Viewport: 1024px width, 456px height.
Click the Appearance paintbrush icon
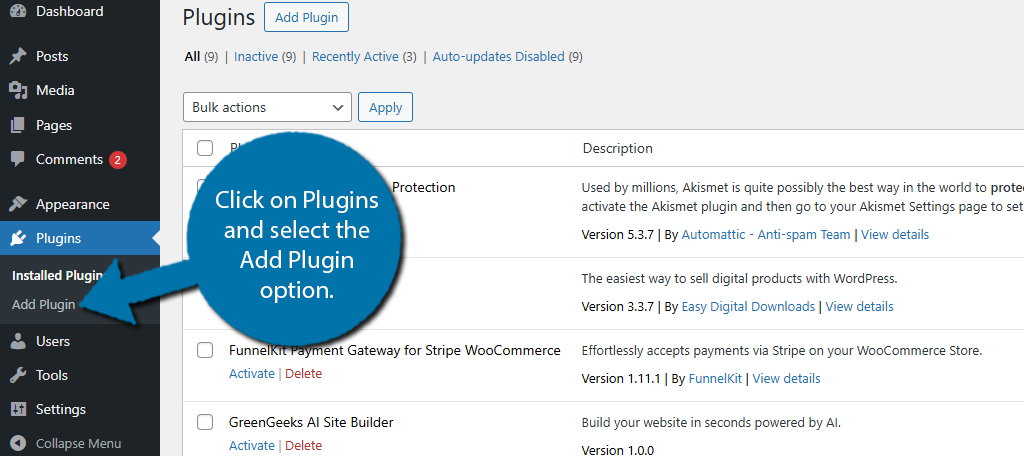18,204
